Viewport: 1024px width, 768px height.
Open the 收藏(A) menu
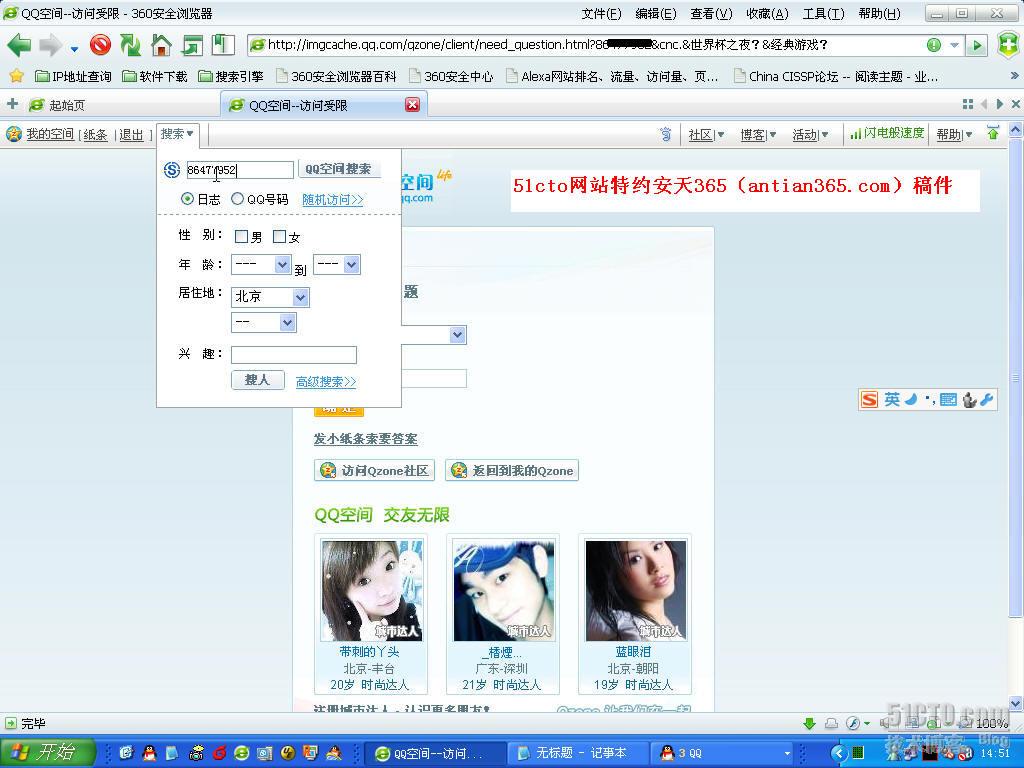[767, 14]
